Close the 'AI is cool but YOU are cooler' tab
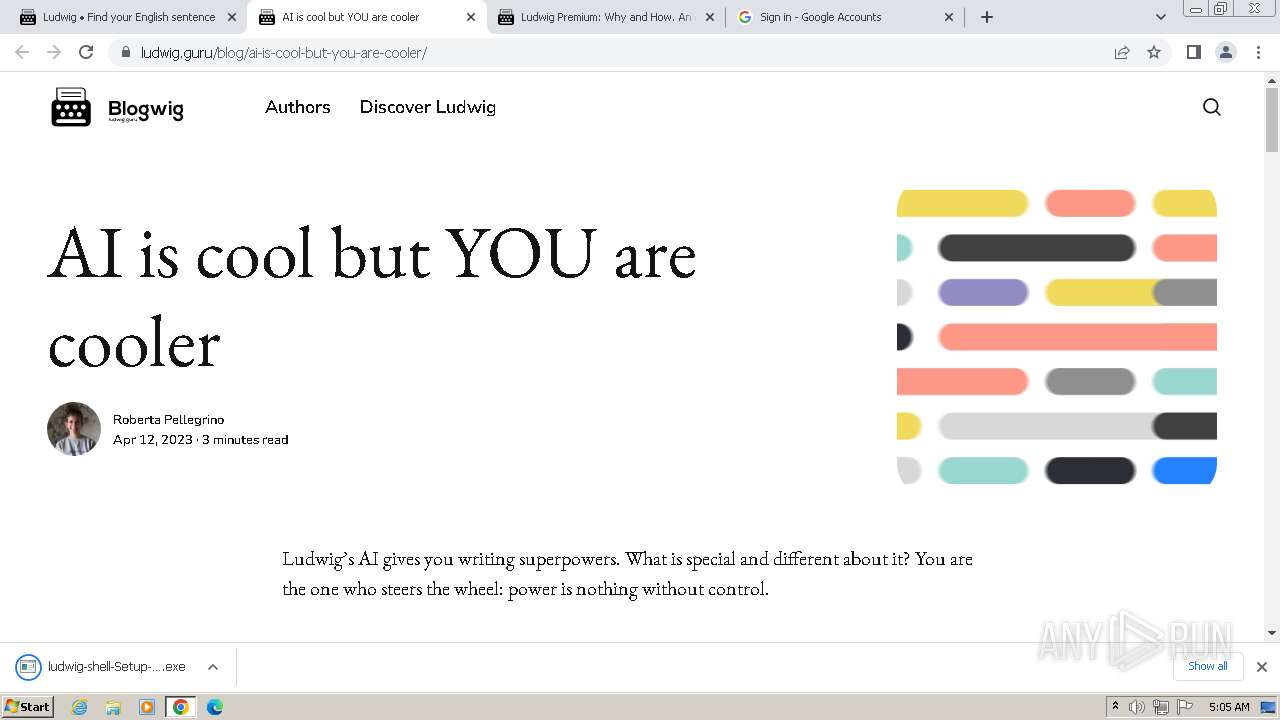 coord(471,17)
